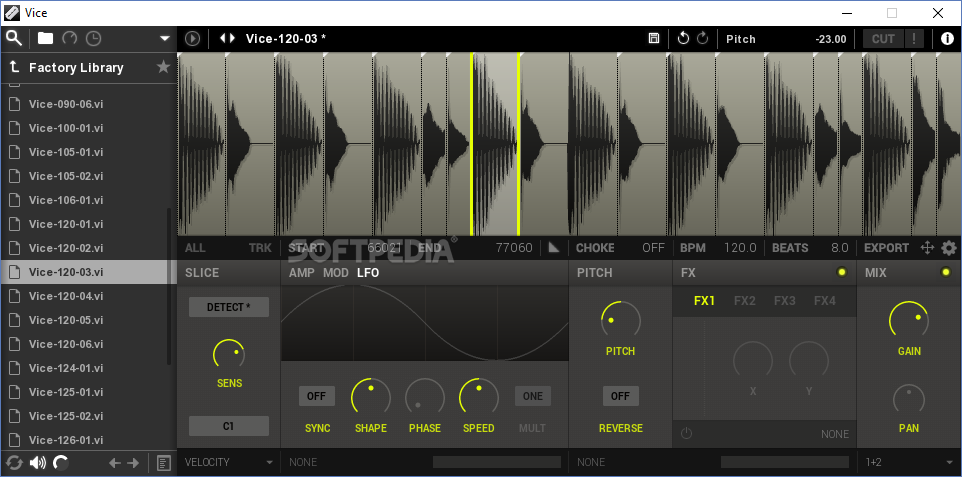Toggle CHOKE OFF setting
The width and height of the screenshot is (962, 477).
click(653, 248)
